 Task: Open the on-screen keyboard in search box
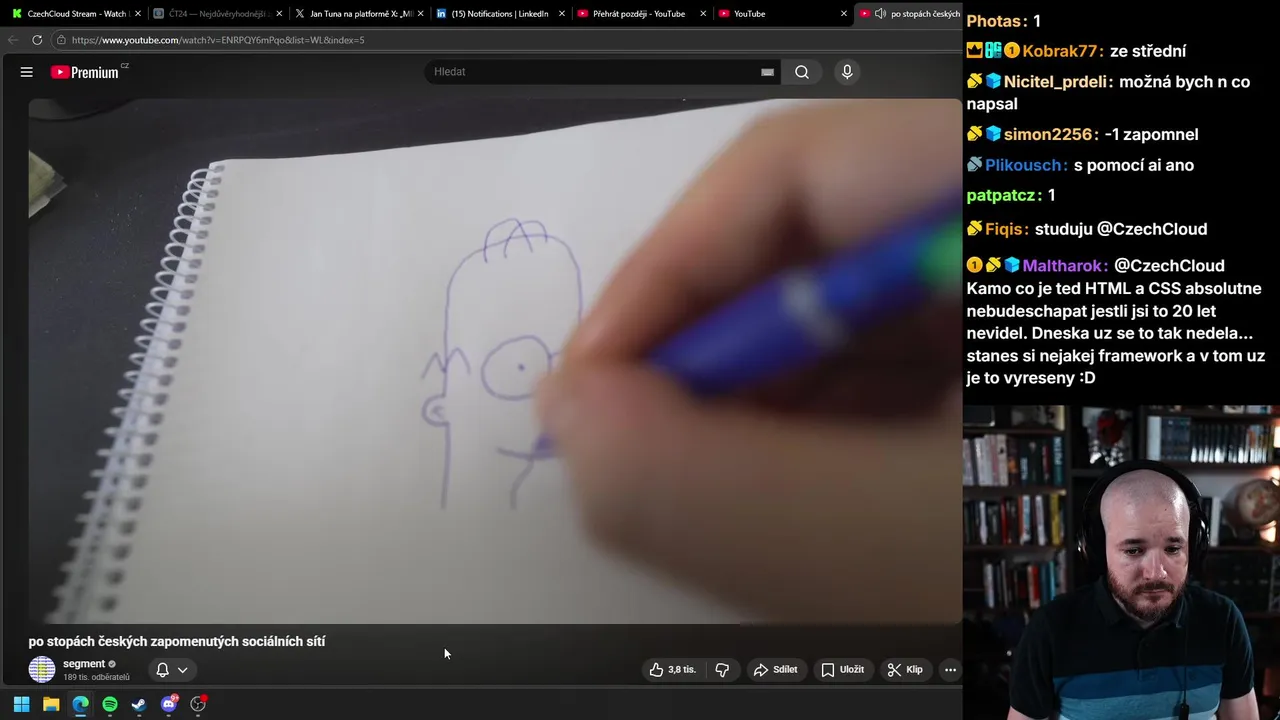point(767,72)
